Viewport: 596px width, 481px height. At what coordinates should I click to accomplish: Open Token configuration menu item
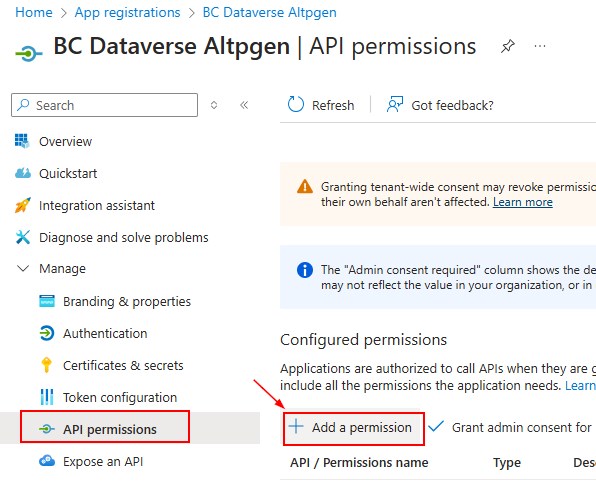tap(108, 397)
